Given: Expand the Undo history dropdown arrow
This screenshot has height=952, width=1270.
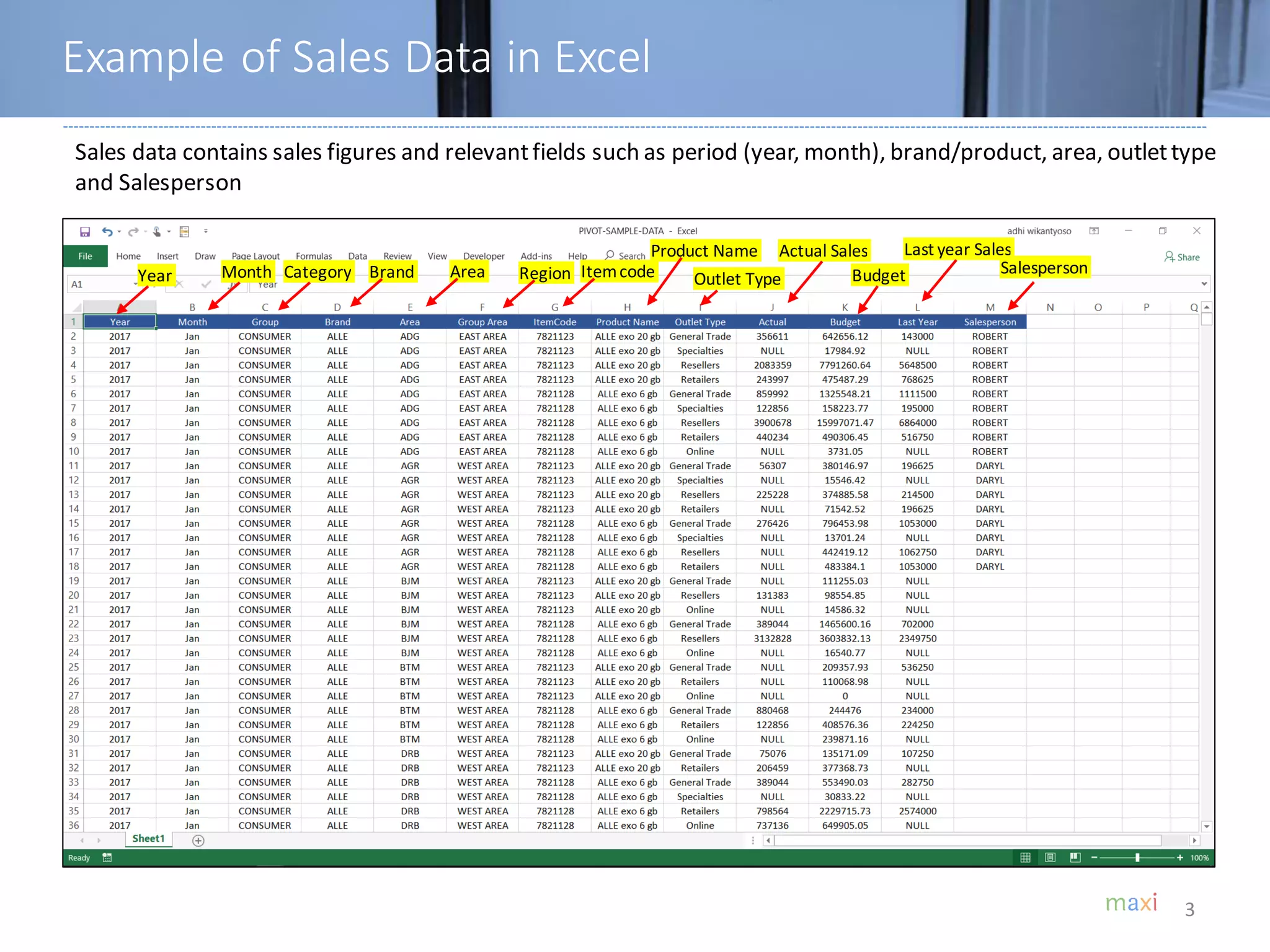Looking at the screenshot, I should (x=118, y=232).
